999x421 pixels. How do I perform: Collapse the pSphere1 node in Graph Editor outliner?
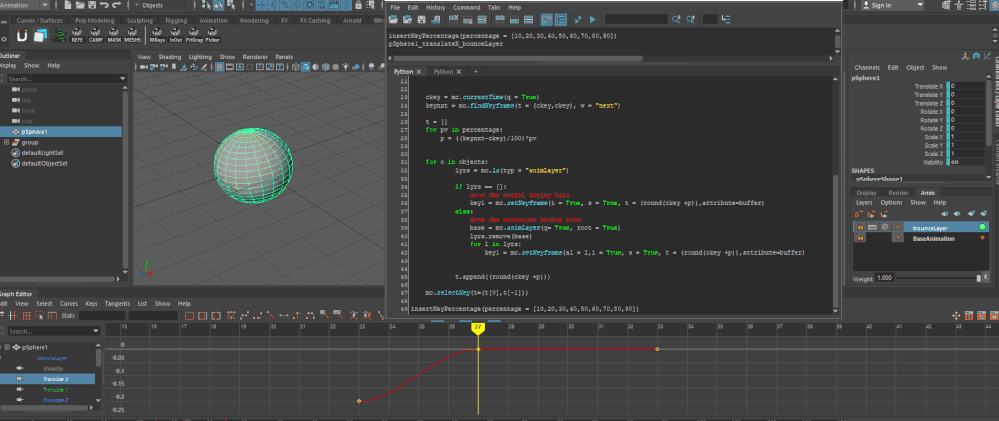pos(6,348)
